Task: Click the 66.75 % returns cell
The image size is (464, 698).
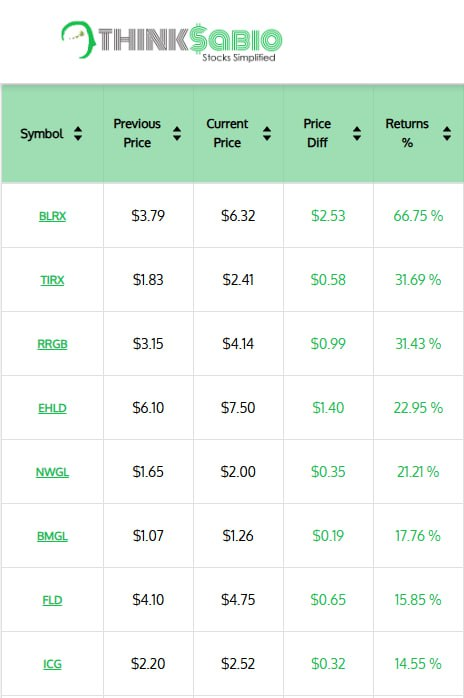Action: [418, 216]
